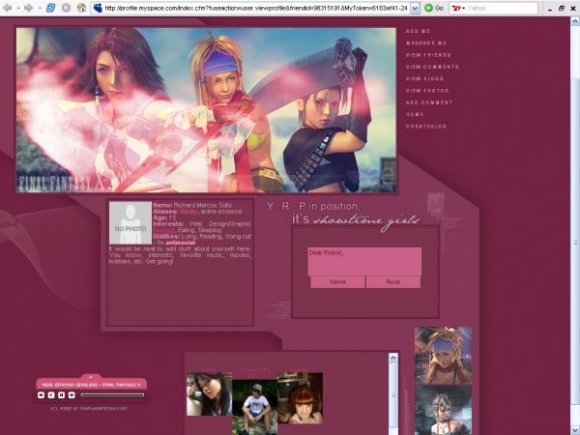This screenshot has height=435, width=580.
Task: Open View Photos link
Action: coord(427,91)
